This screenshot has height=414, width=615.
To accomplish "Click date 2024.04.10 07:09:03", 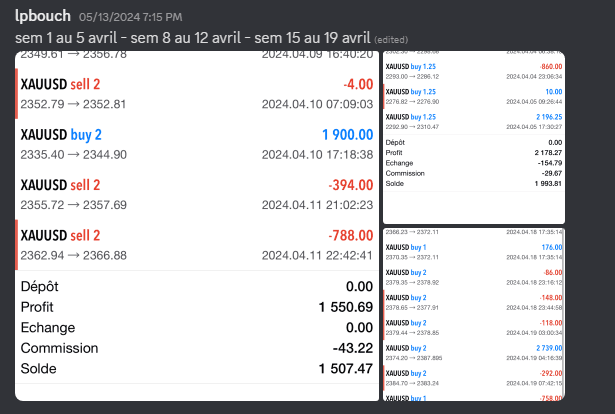I will click(317, 104).
